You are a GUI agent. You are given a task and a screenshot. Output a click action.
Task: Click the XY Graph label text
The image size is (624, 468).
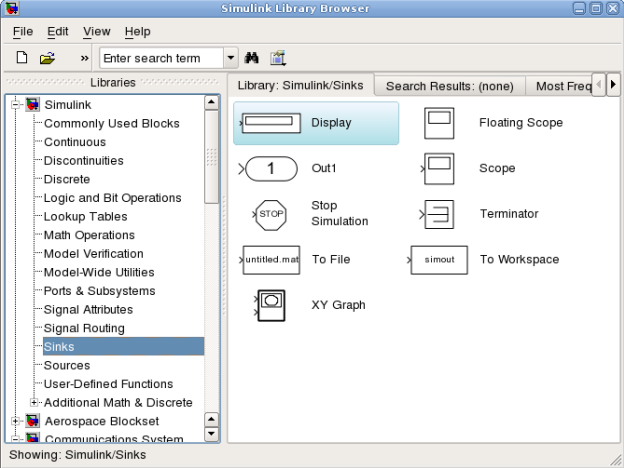[x=338, y=305]
